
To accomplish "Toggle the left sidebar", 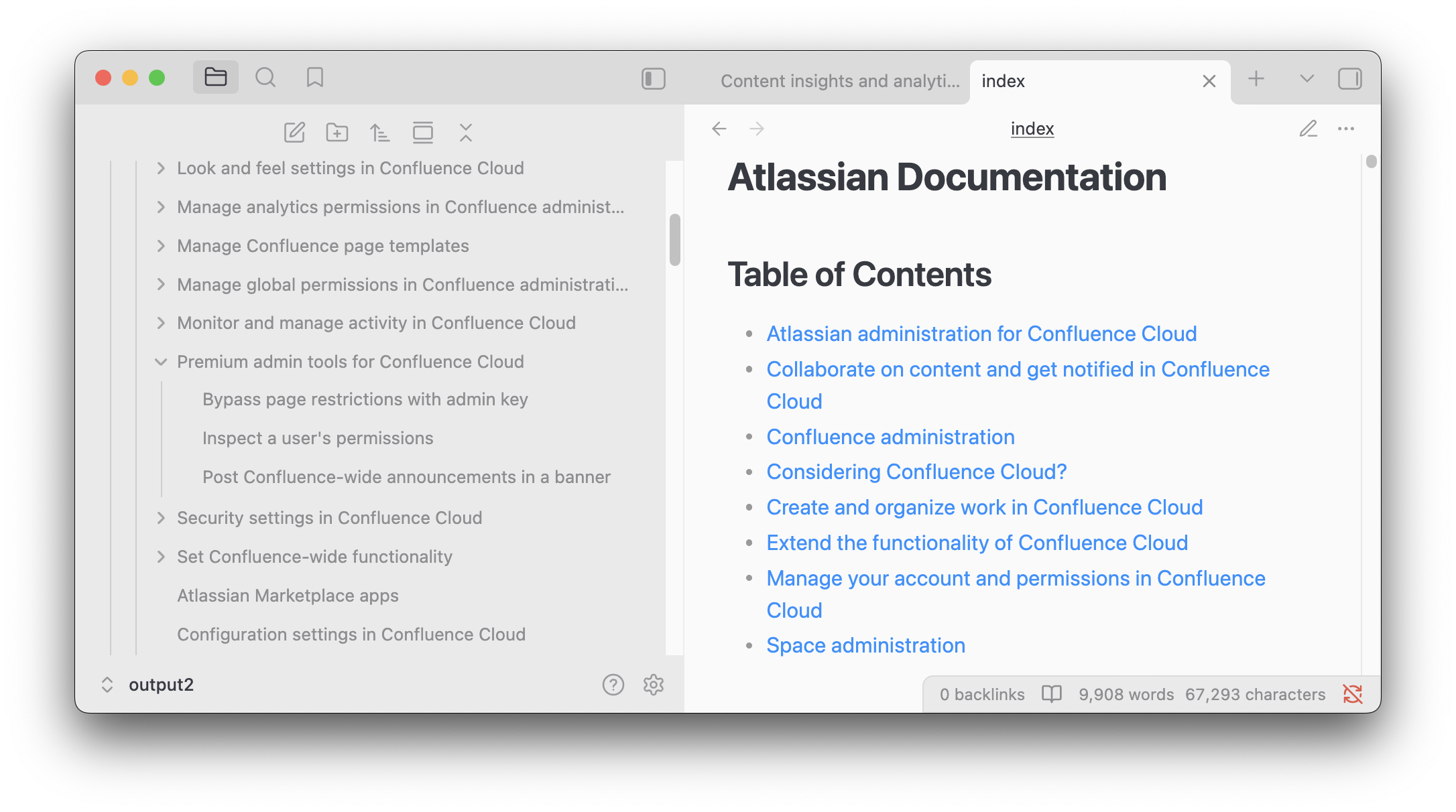I will point(653,79).
